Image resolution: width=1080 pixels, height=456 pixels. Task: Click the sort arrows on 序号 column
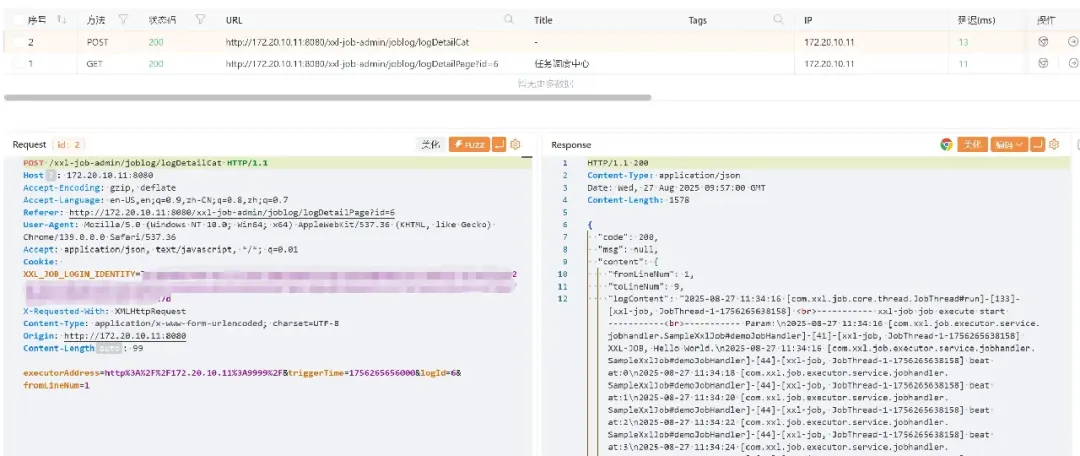[x=61, y=20]
